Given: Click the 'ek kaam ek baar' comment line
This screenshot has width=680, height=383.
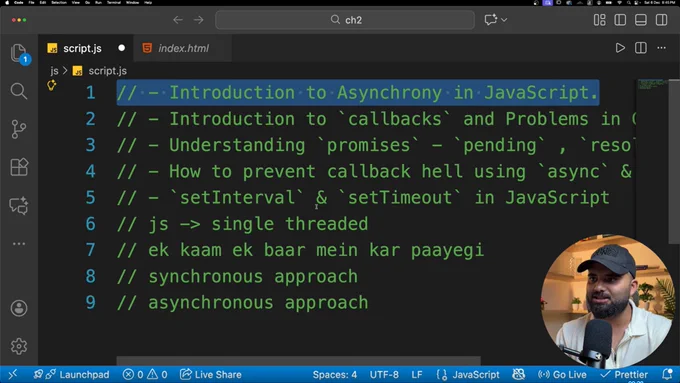Looking at the screenshot, I should tap(300, 250).
